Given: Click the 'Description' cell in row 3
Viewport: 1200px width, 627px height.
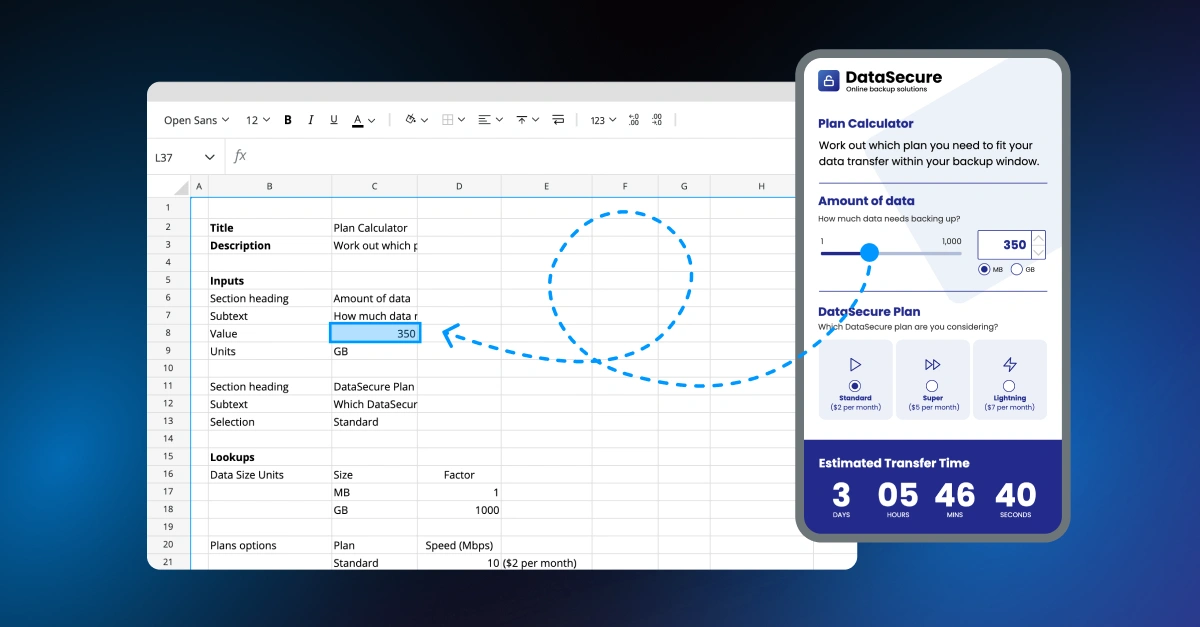Looking at the screenshot, I should click(269, 245).
